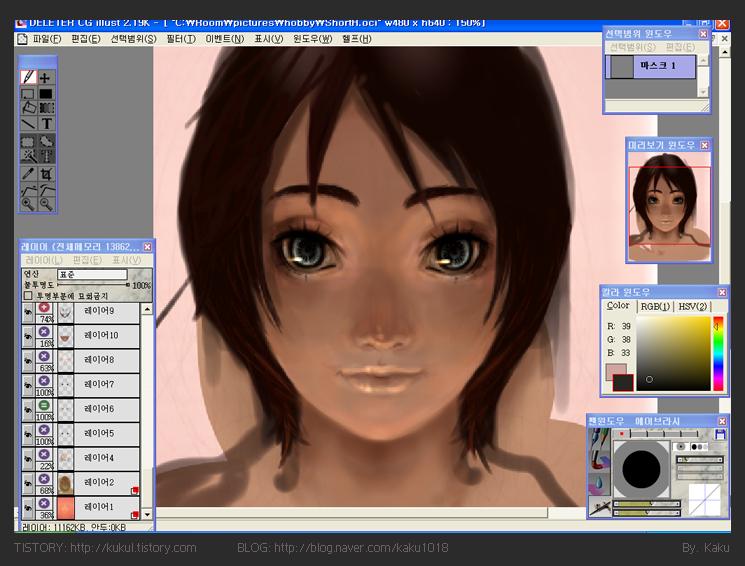Hide 레이어5 using the eye icon
Viewport: 745px width, 566px height.
[x=28, y=434]
